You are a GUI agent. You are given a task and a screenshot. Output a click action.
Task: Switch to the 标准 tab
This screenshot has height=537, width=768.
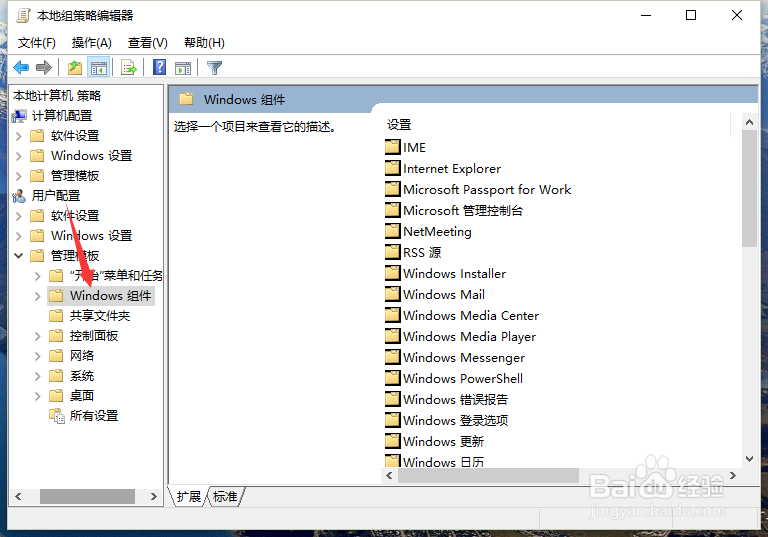point(225,496)
